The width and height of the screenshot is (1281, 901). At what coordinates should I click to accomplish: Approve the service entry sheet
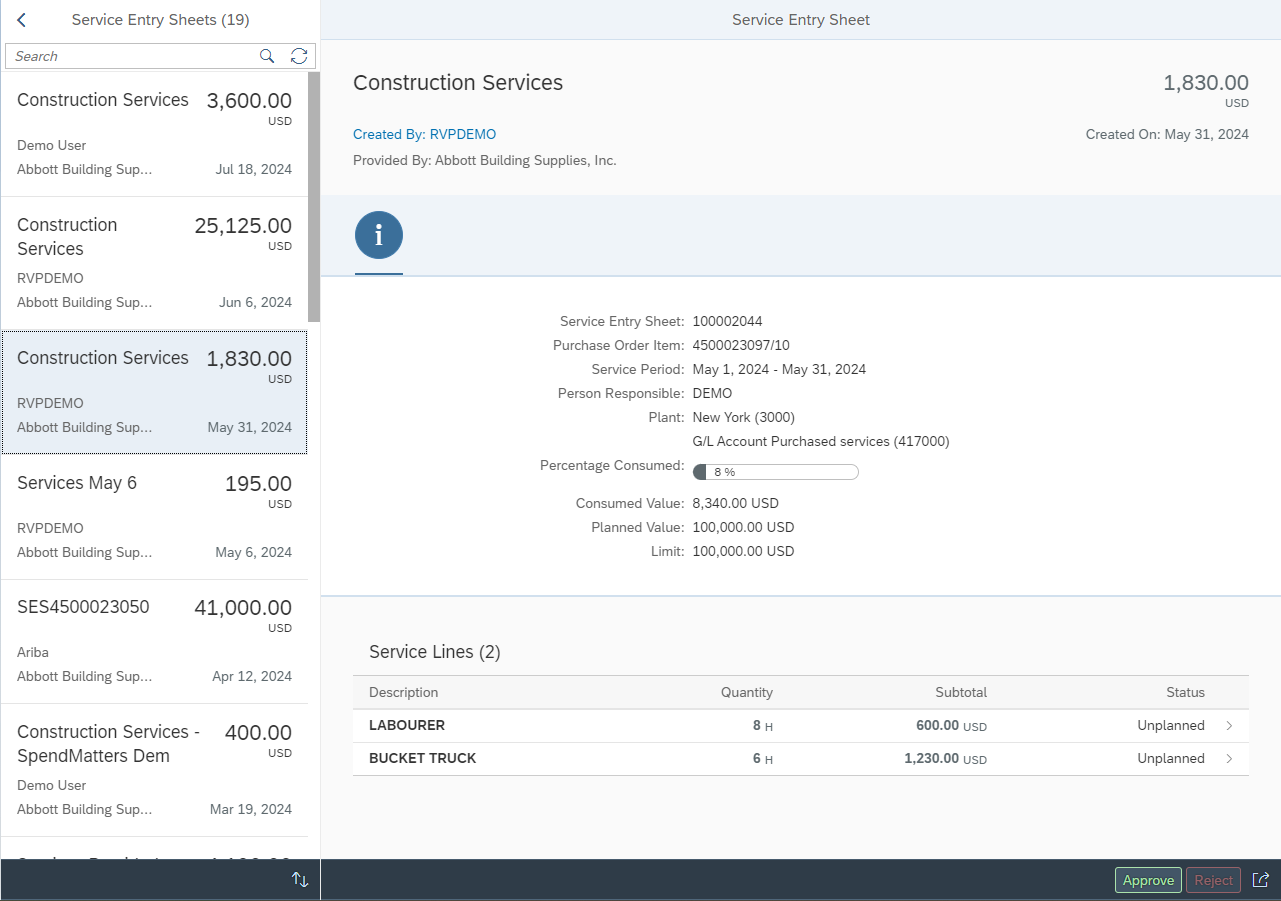pos(1147,880)
